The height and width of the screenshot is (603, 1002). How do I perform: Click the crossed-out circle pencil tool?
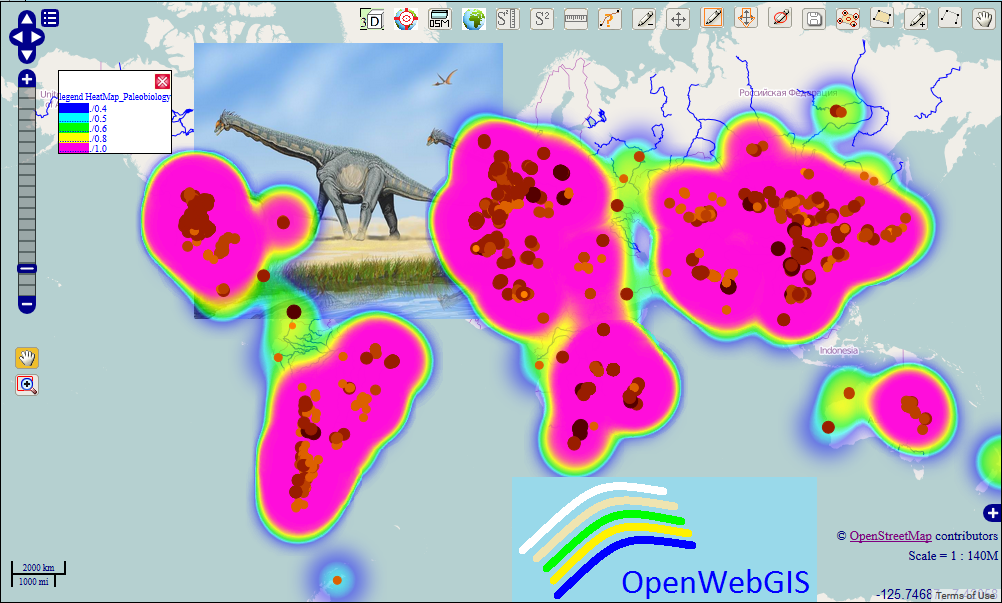click(780, 18)
